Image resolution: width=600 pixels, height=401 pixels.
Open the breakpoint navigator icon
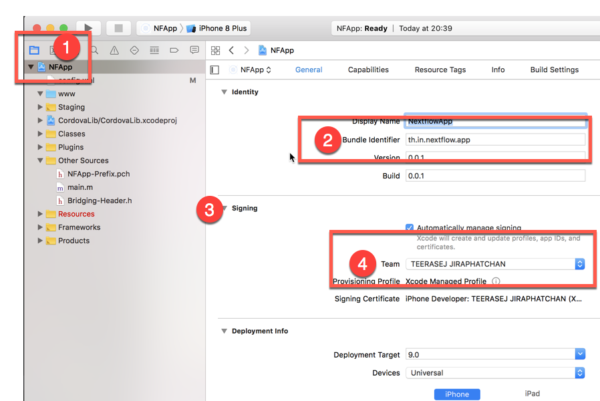pos(174,50)
